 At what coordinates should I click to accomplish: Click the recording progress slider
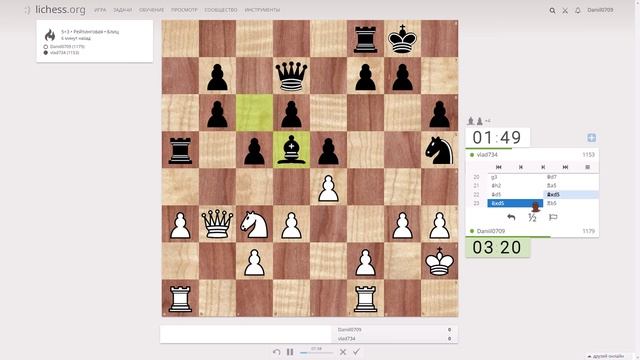[x=316, y=353]
